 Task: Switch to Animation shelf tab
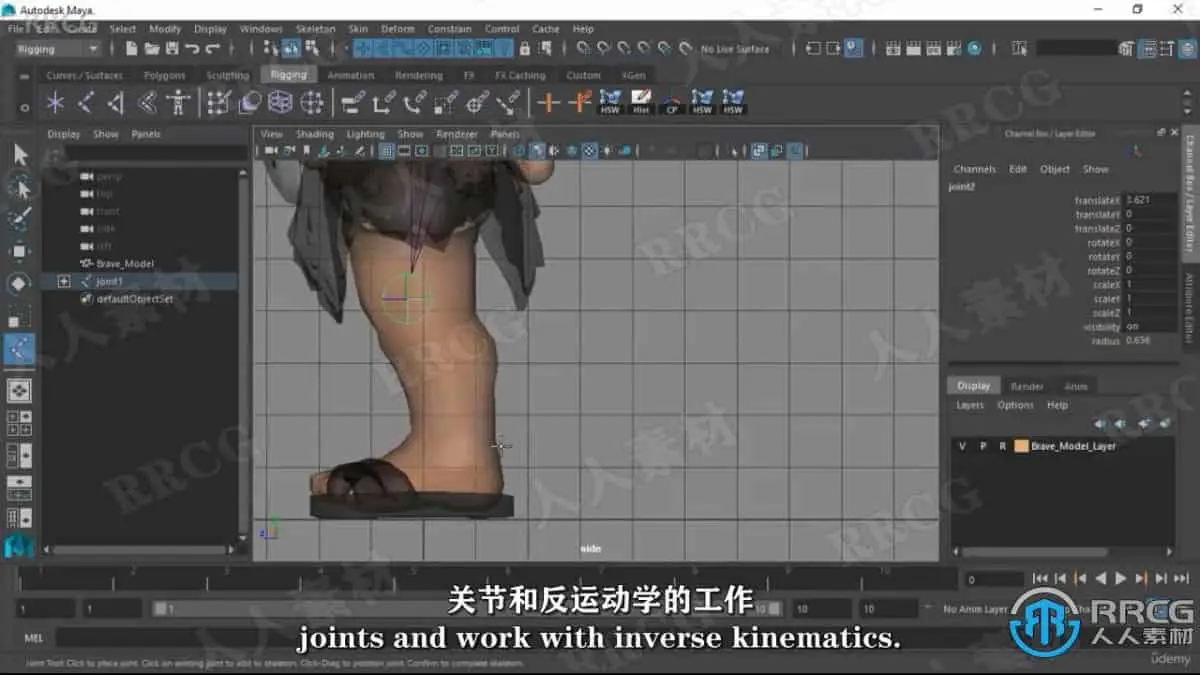[x=351, y=75]
